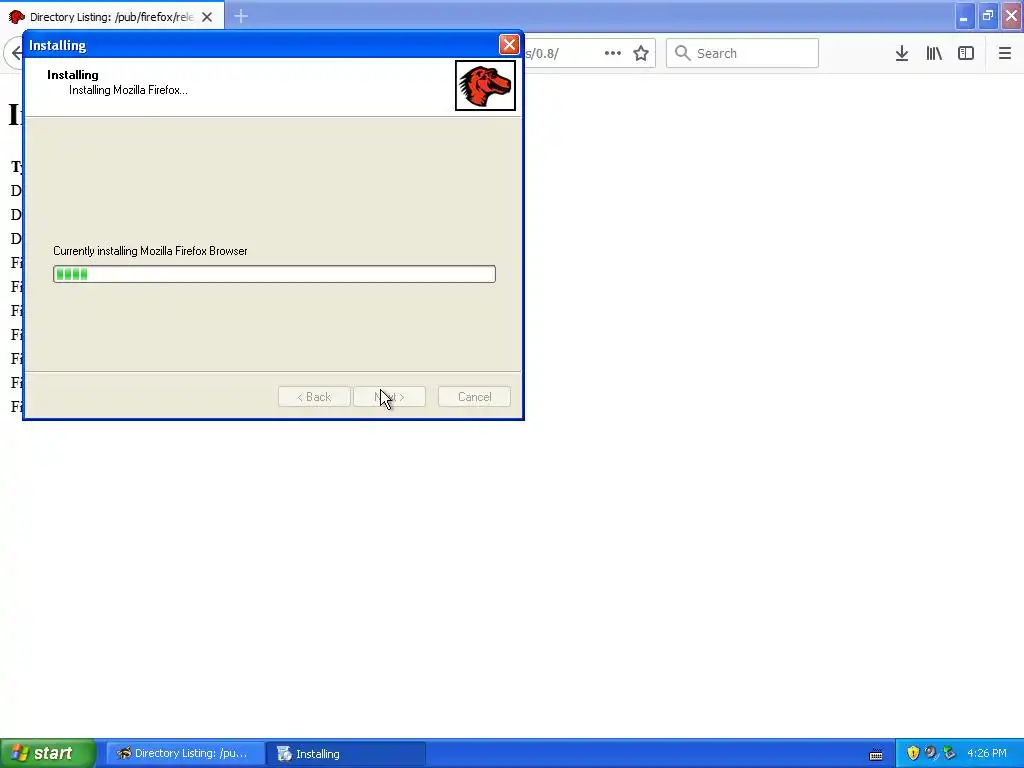The height and width of the screenshot is (768, 1024).
Task: Click the disabled Back button in the installer
Action: 314,397
